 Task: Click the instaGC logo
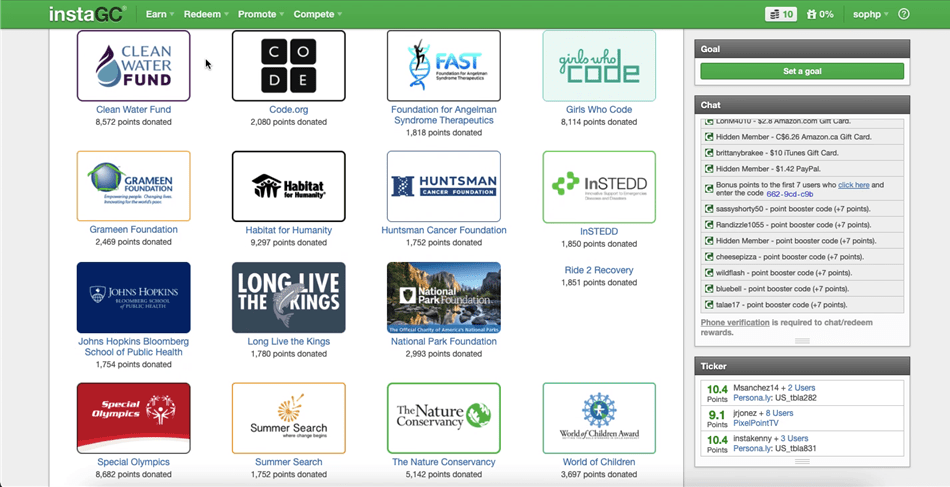(88, 14)
